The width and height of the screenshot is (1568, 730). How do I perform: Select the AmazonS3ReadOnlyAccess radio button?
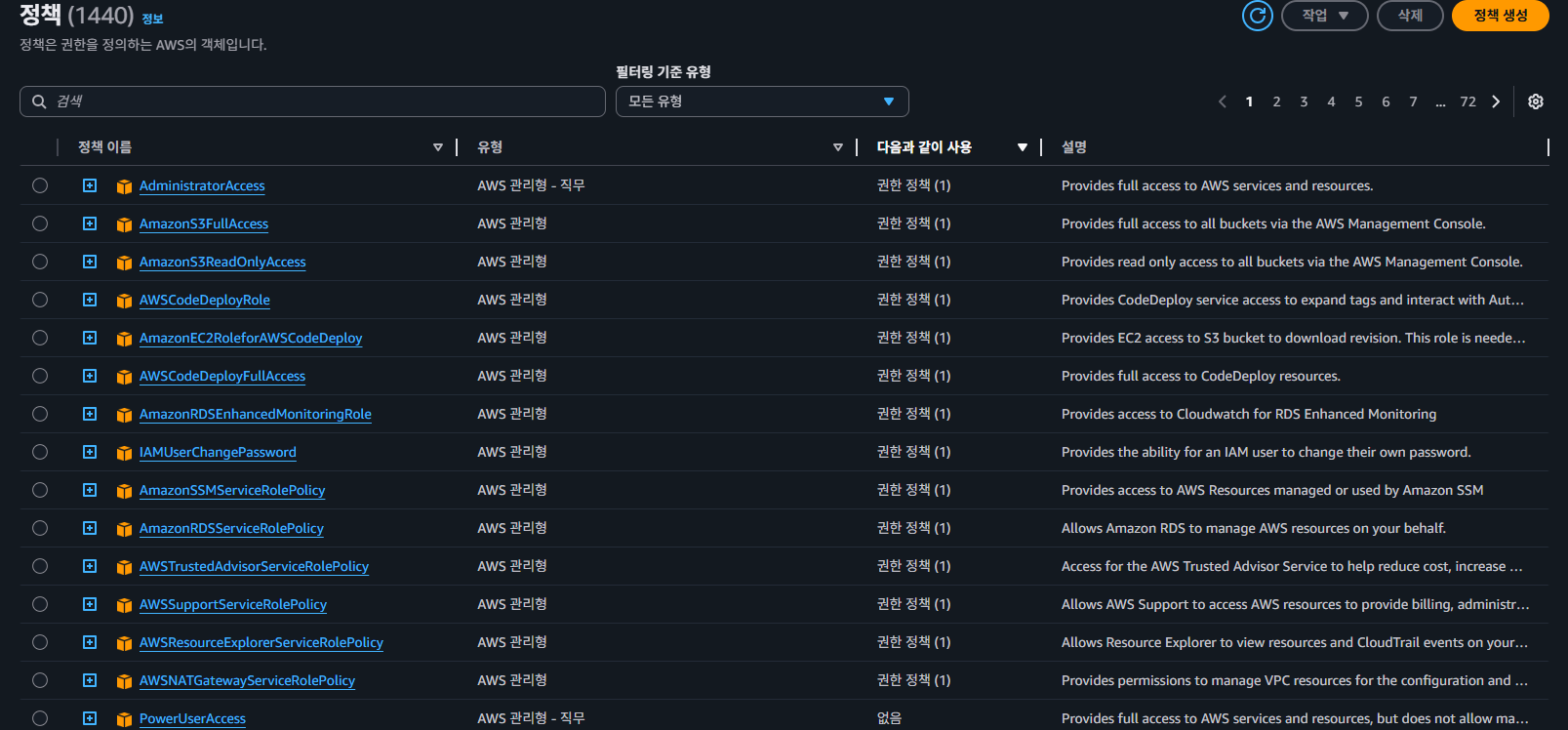tap(40, 262)
